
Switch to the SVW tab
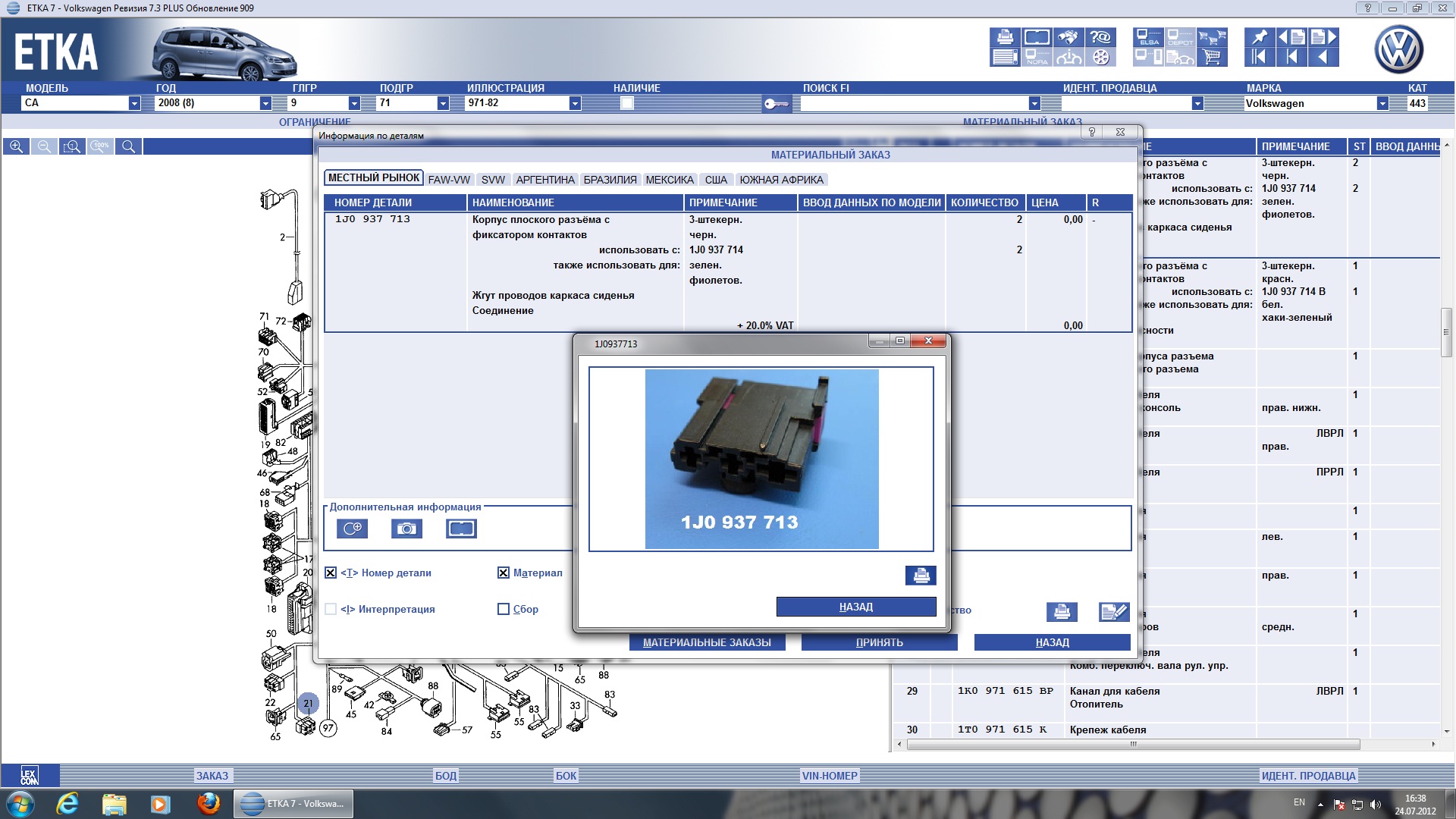[493, 180]
